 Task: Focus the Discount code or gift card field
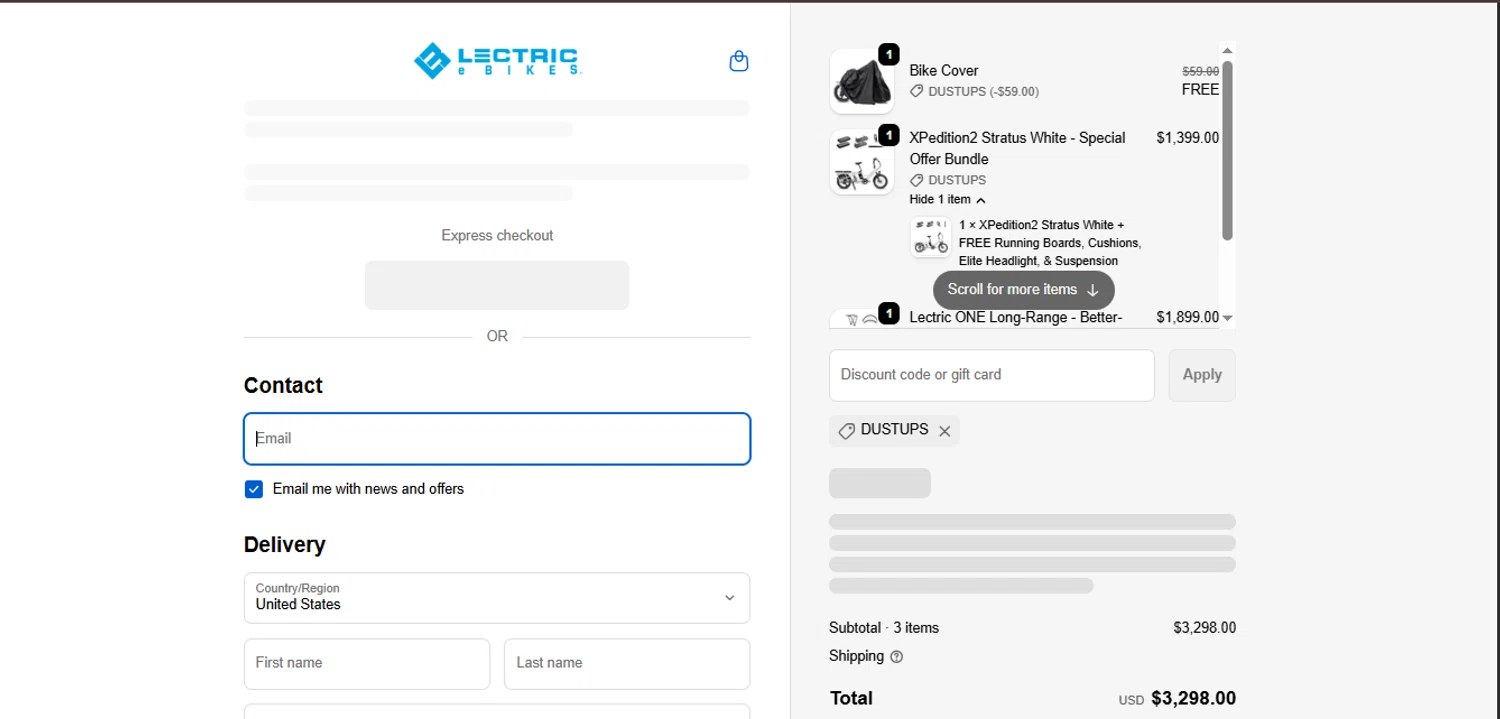pos(992,375)
